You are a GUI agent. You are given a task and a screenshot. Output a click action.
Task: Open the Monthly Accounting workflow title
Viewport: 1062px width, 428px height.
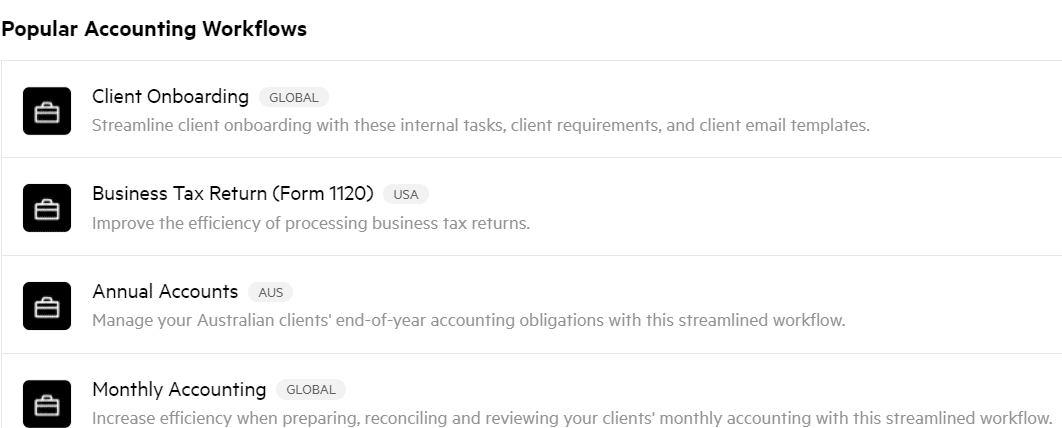click(x=179, y=389)
